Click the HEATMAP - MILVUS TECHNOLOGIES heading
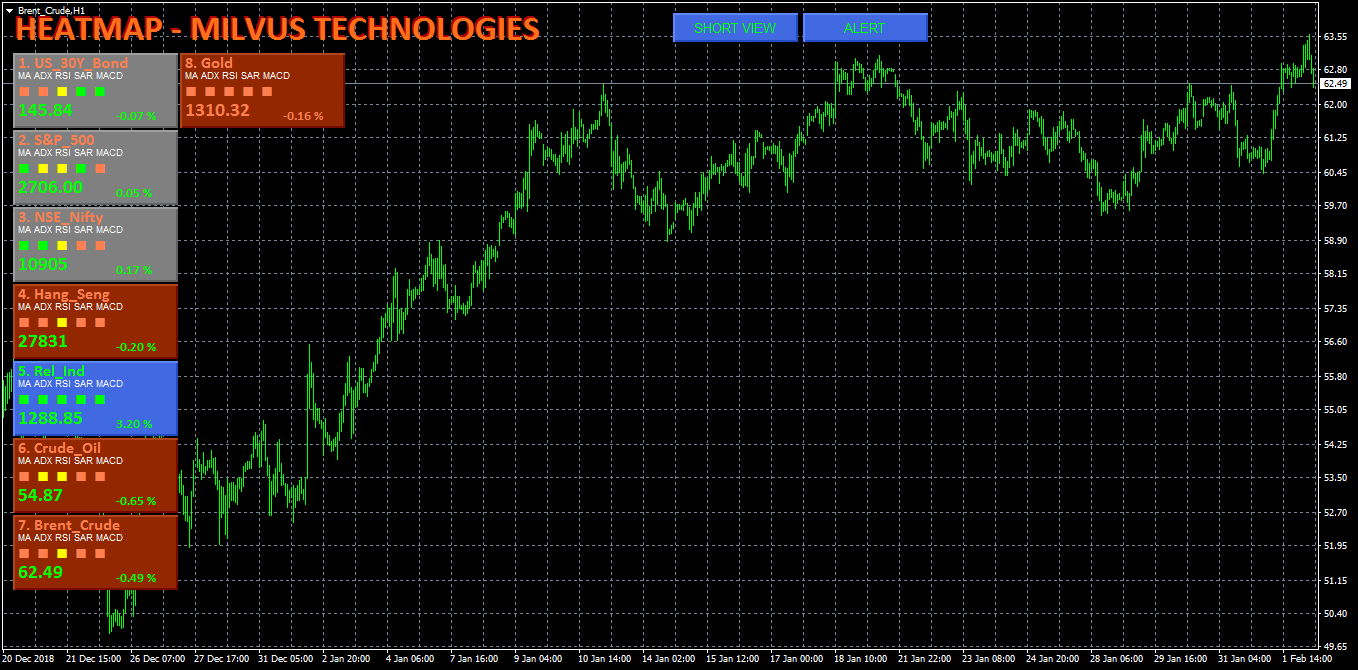 click(277, 29)
